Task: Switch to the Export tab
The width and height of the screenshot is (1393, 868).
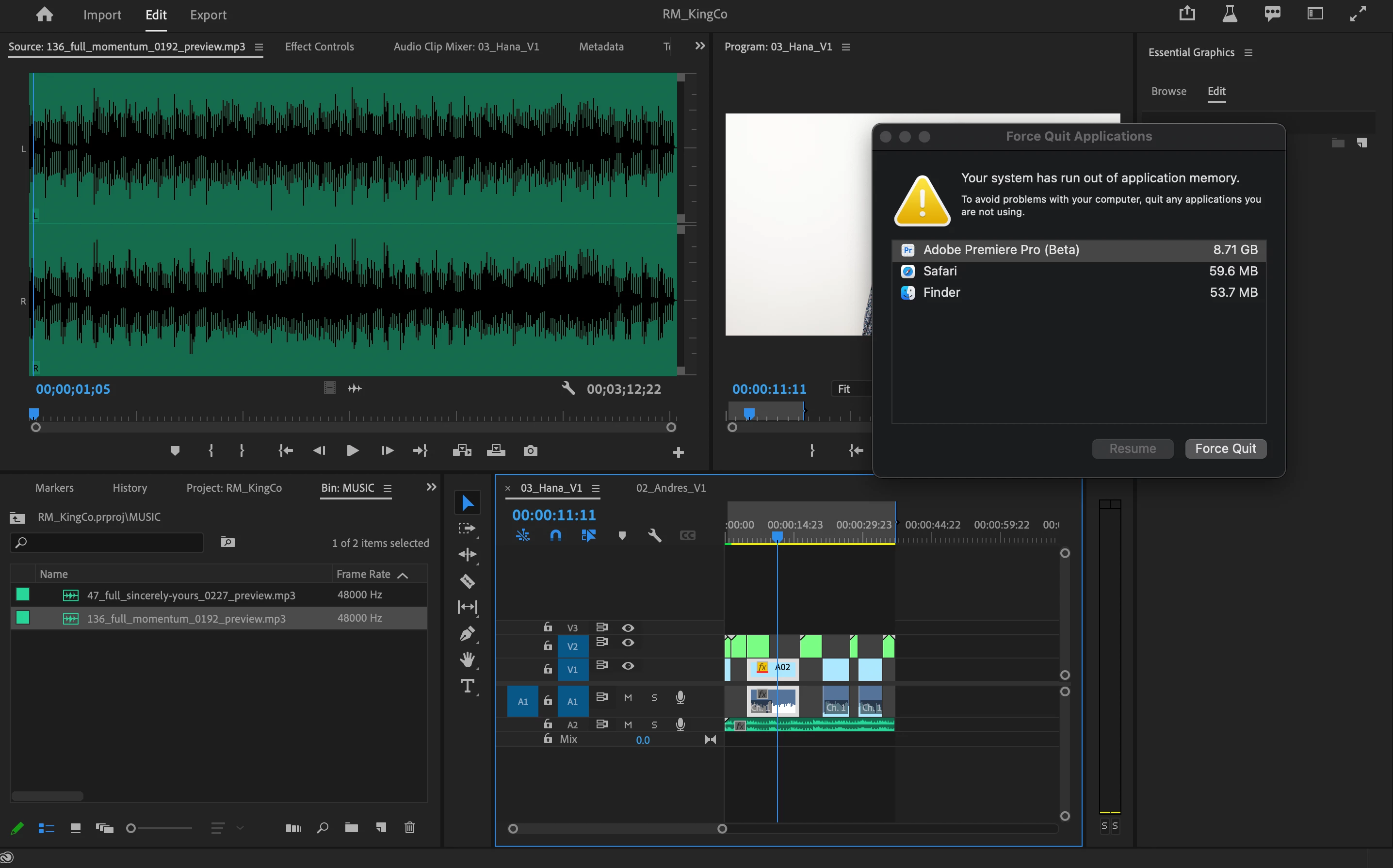Action: [208, 15]
